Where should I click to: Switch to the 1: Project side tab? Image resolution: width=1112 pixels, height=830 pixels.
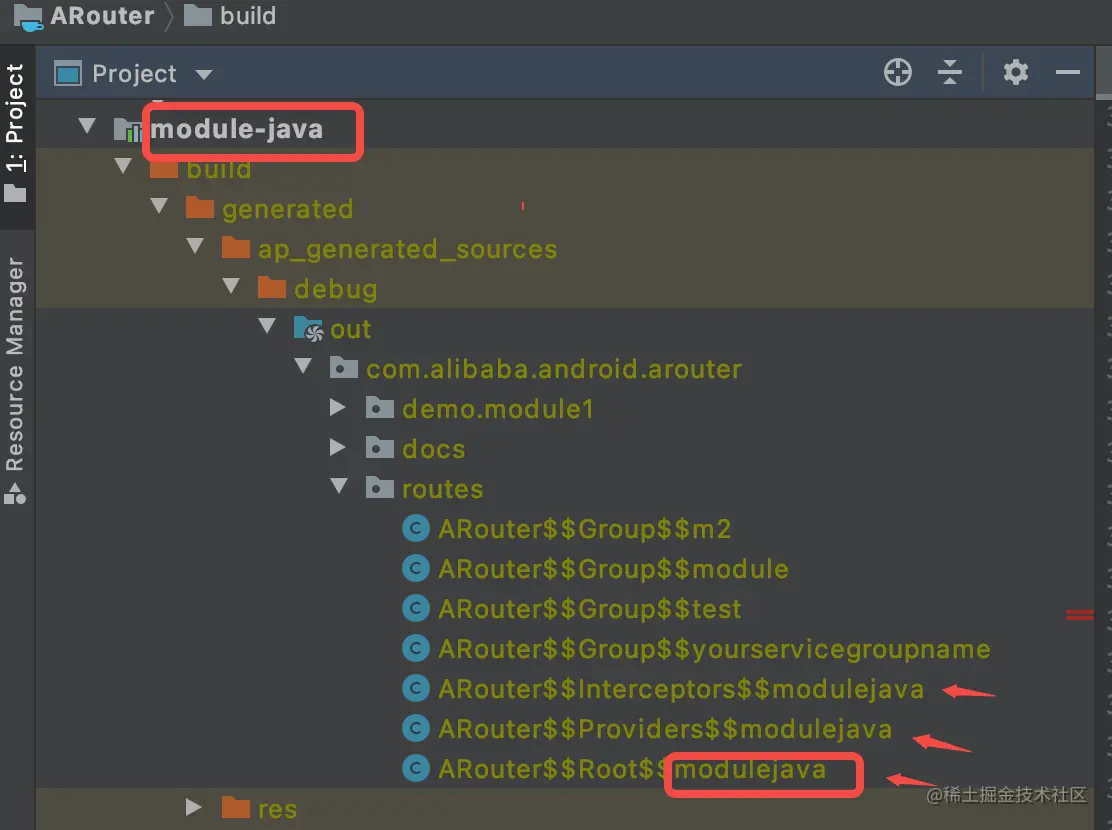tap(16, 135)
